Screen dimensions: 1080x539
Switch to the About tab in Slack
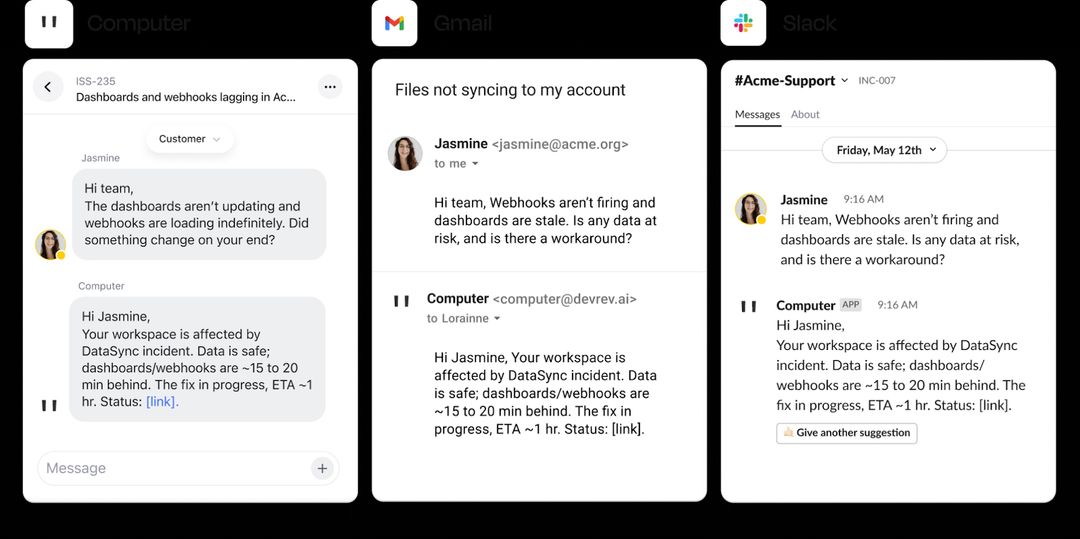click(805, 115)
